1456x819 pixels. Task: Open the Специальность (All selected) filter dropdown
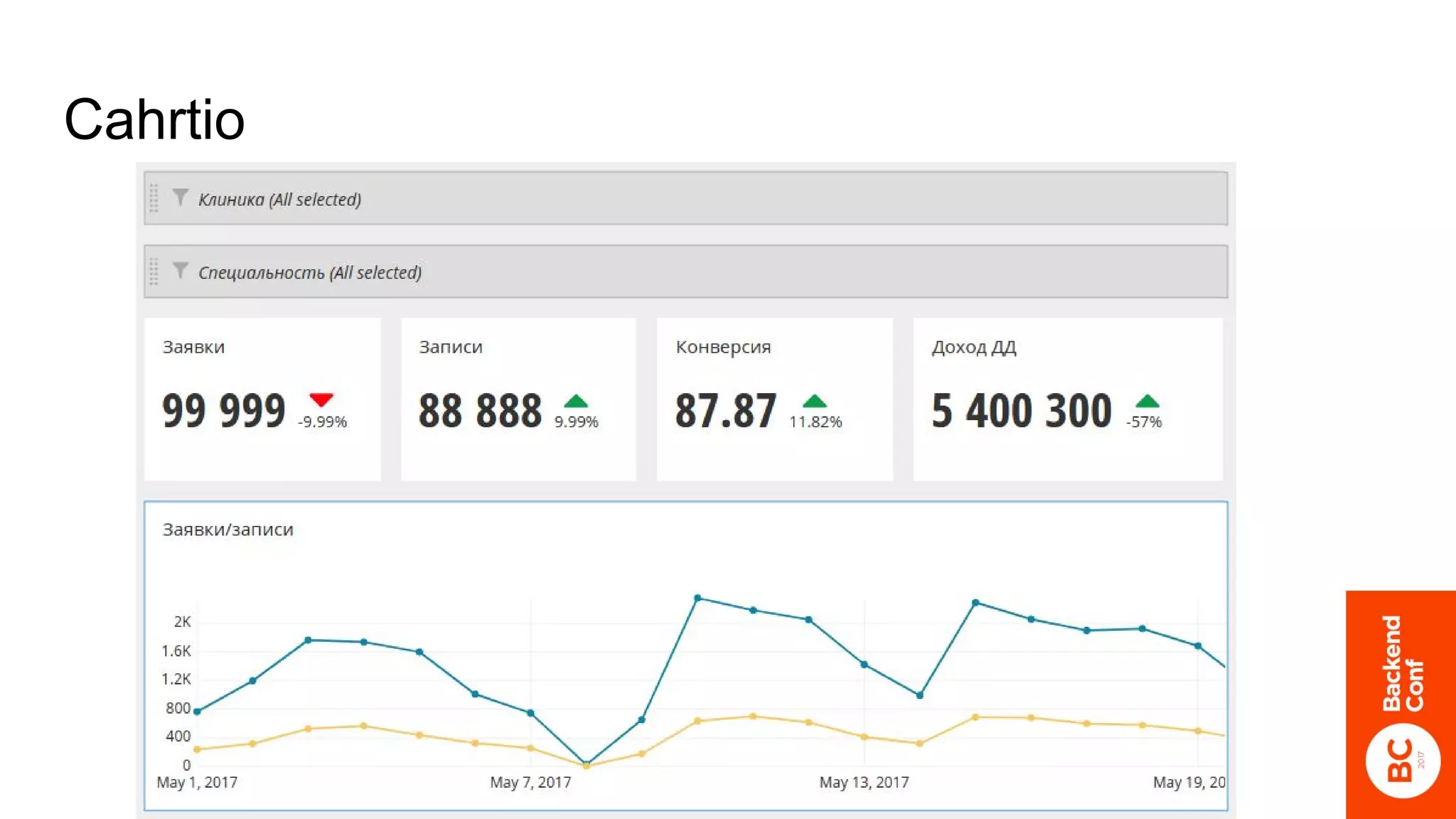[310, 273]
